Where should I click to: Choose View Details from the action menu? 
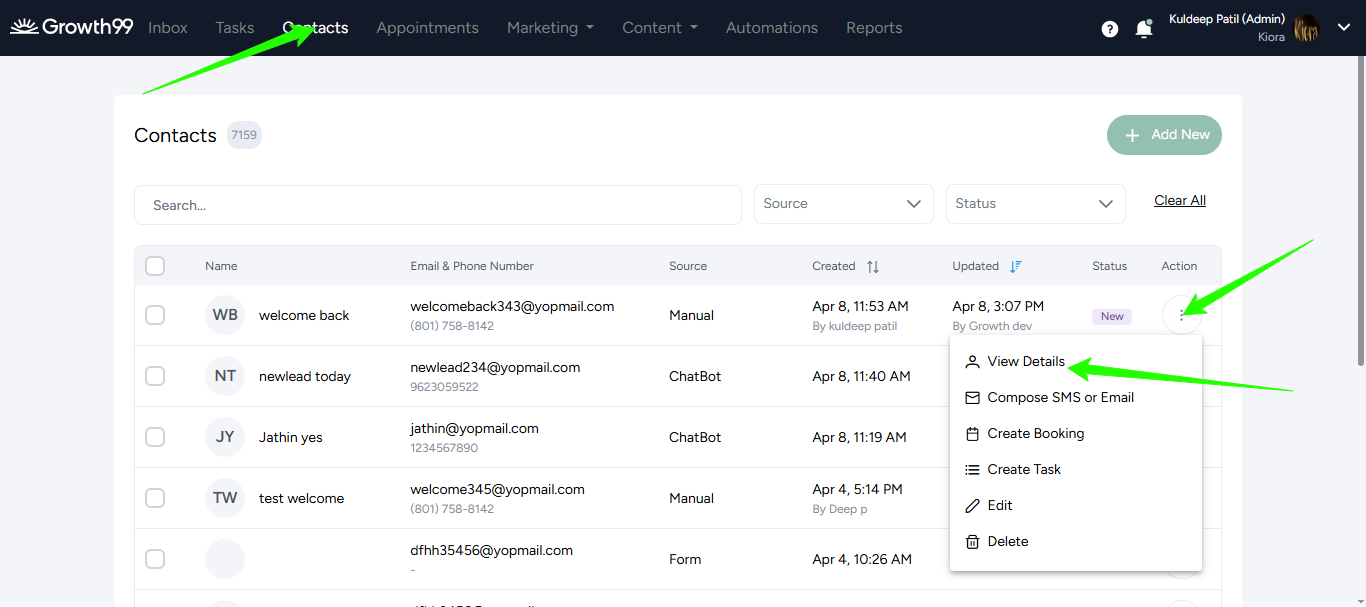(1025, 362)
